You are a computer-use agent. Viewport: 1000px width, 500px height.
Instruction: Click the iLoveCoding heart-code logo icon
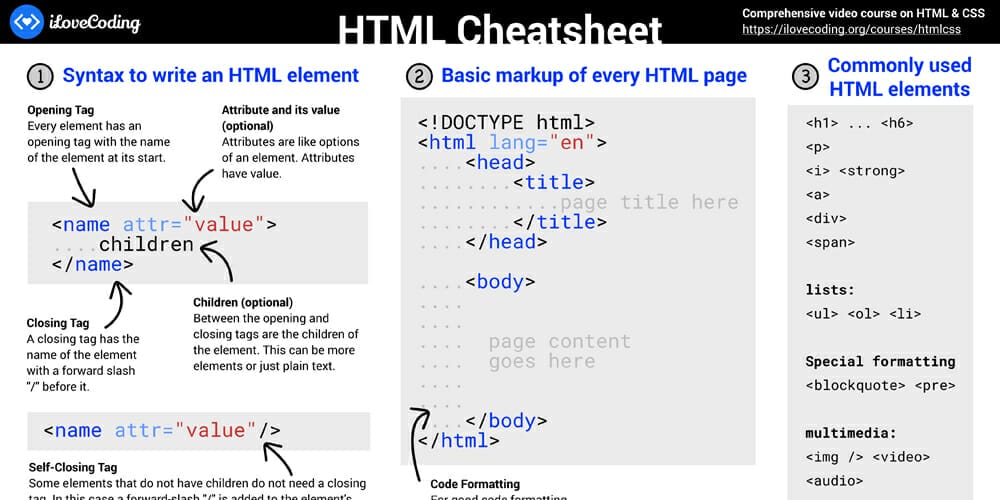tap(27, 21)
